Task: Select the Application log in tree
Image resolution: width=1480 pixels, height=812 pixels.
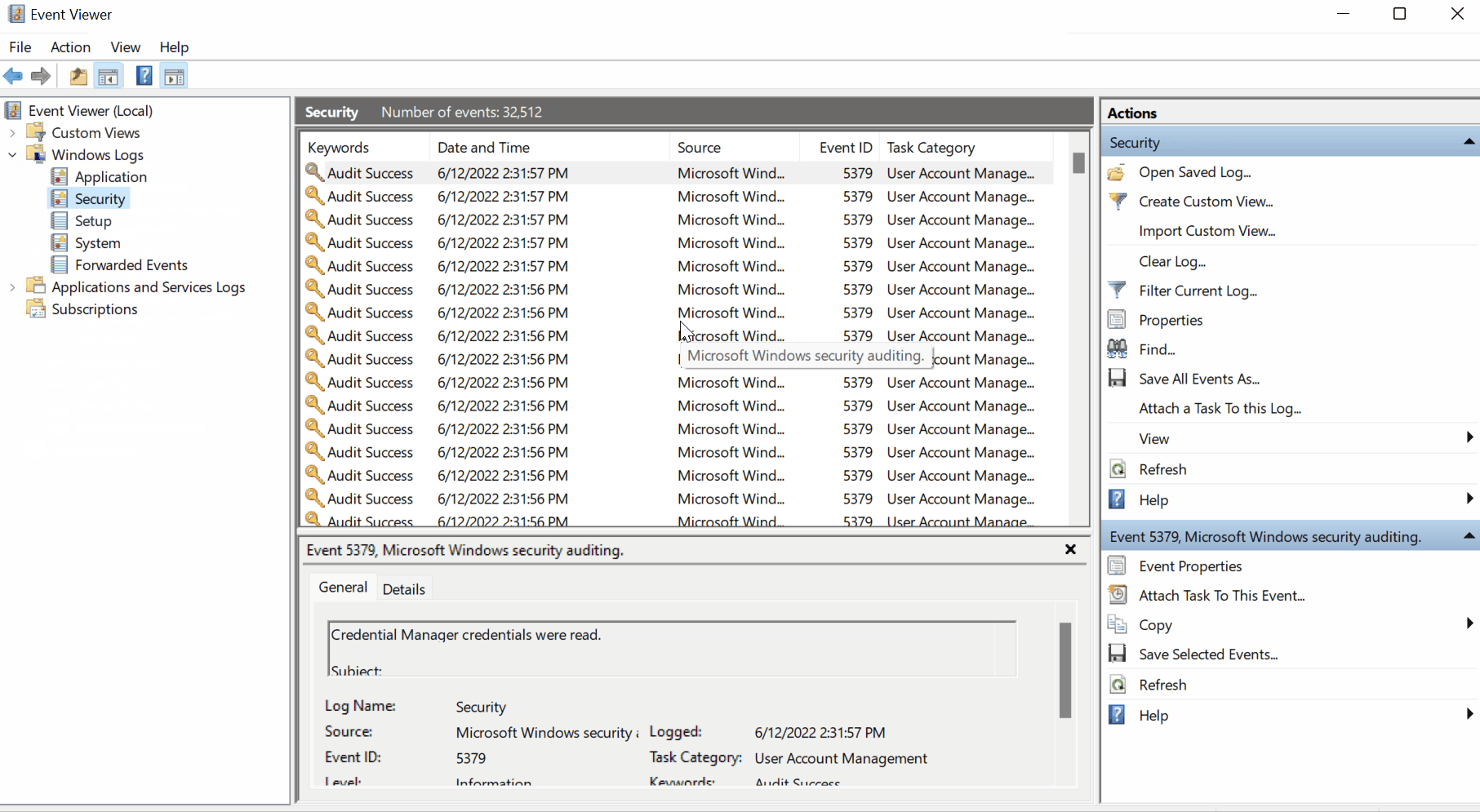Action: [x=111, y=177]
